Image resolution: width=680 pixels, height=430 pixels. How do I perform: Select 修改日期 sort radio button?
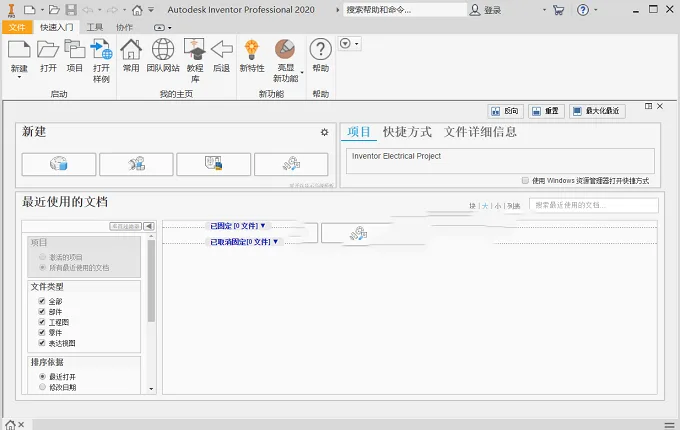[42, 387]
